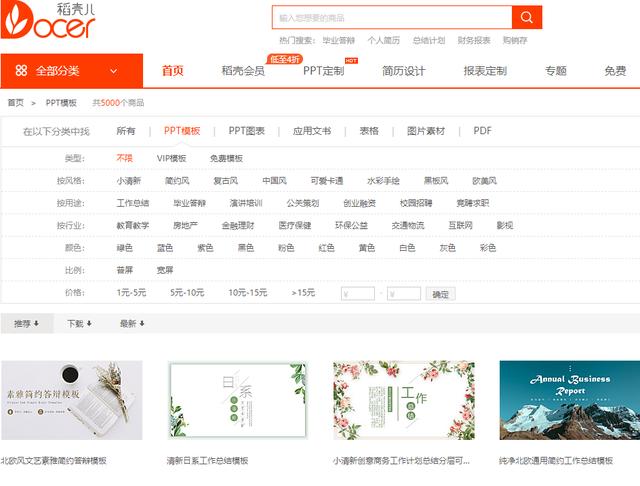640x486 pixels.
Task: Click the 确定 price confirm button
Action: (440, 294)
